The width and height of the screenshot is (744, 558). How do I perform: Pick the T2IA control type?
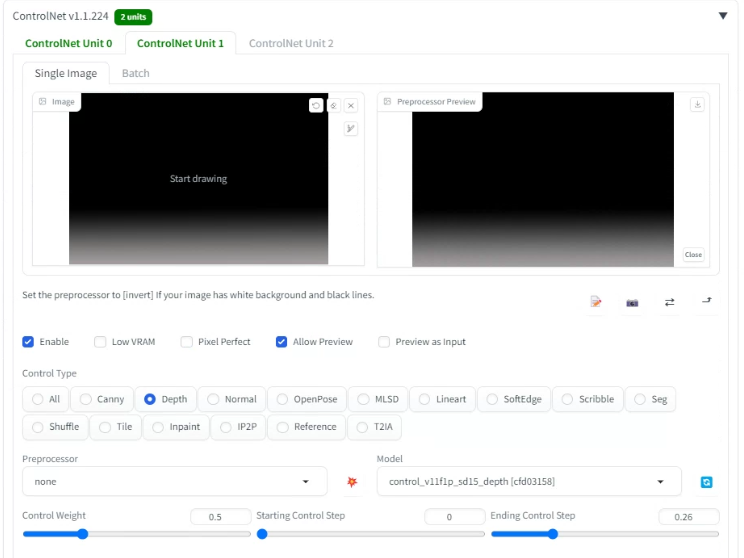pyautogui.click(x=374, y=427)
